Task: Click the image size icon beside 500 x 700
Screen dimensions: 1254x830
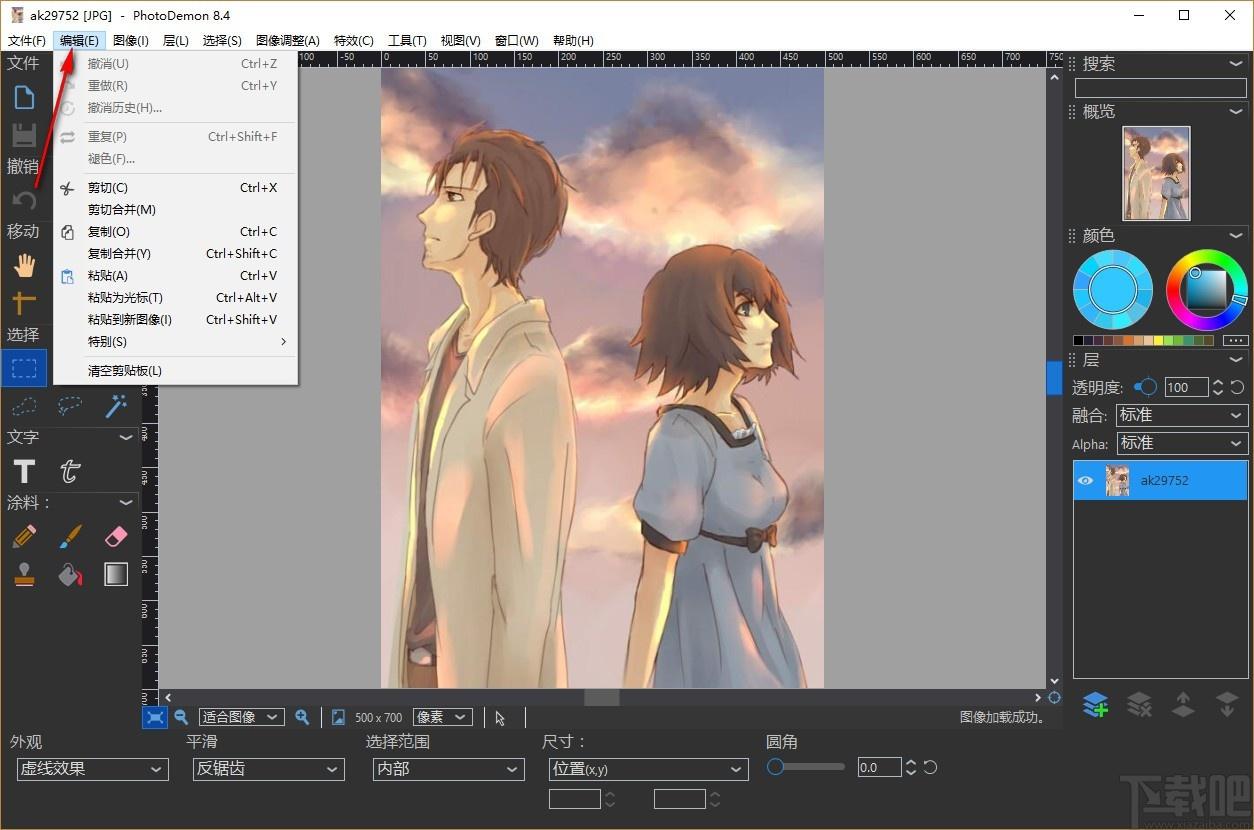Action: pyautogui.click(x=338, y=717)
